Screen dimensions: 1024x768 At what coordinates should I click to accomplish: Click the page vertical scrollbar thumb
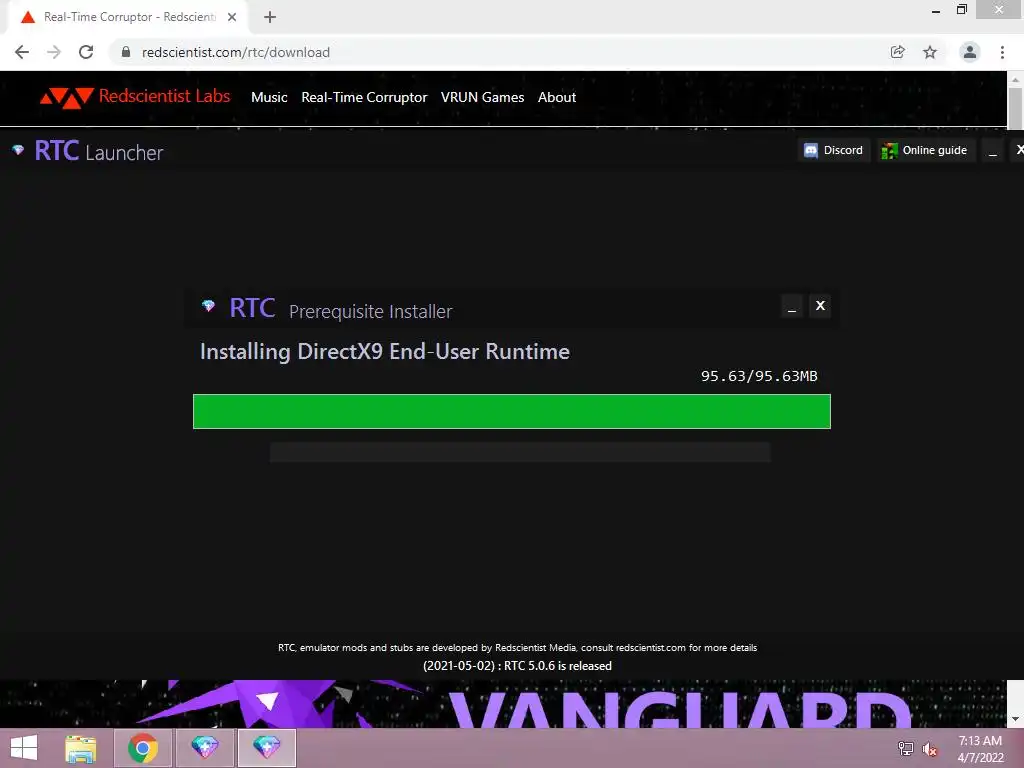point(1015,108)
